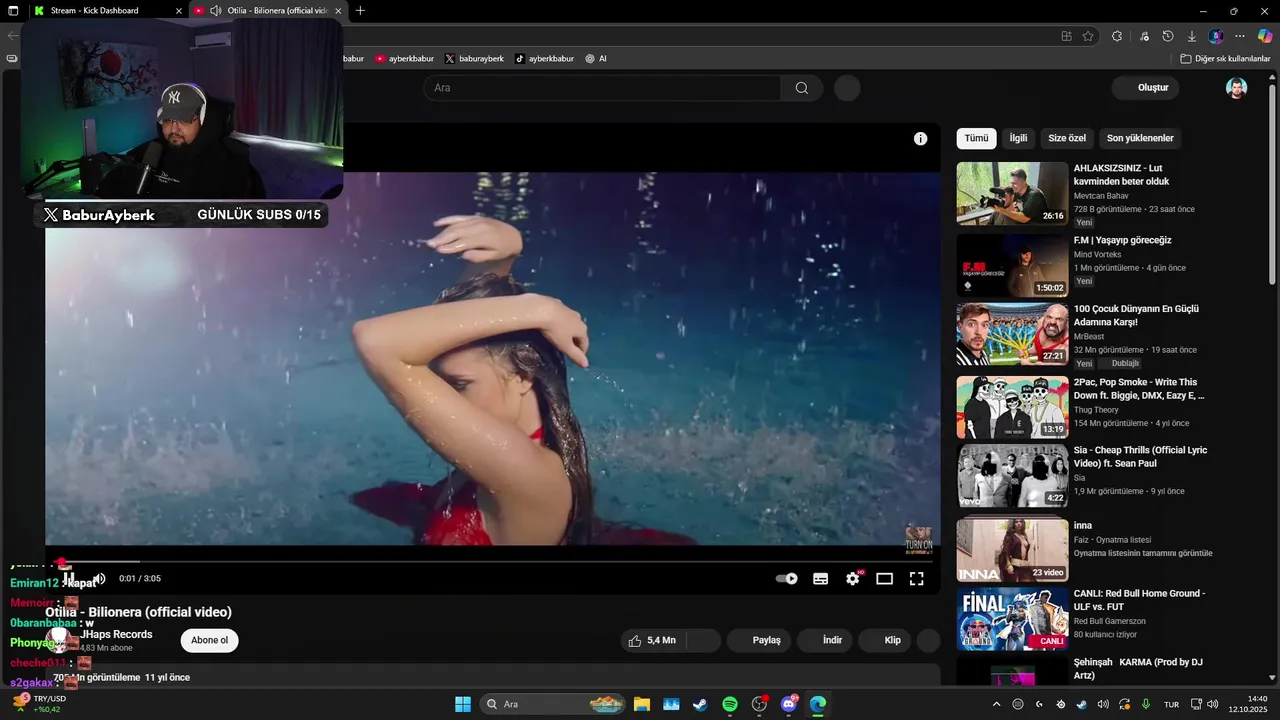
Task: Open the 'Şehinşah KARMA' video title
Action: pos(1138,668)
